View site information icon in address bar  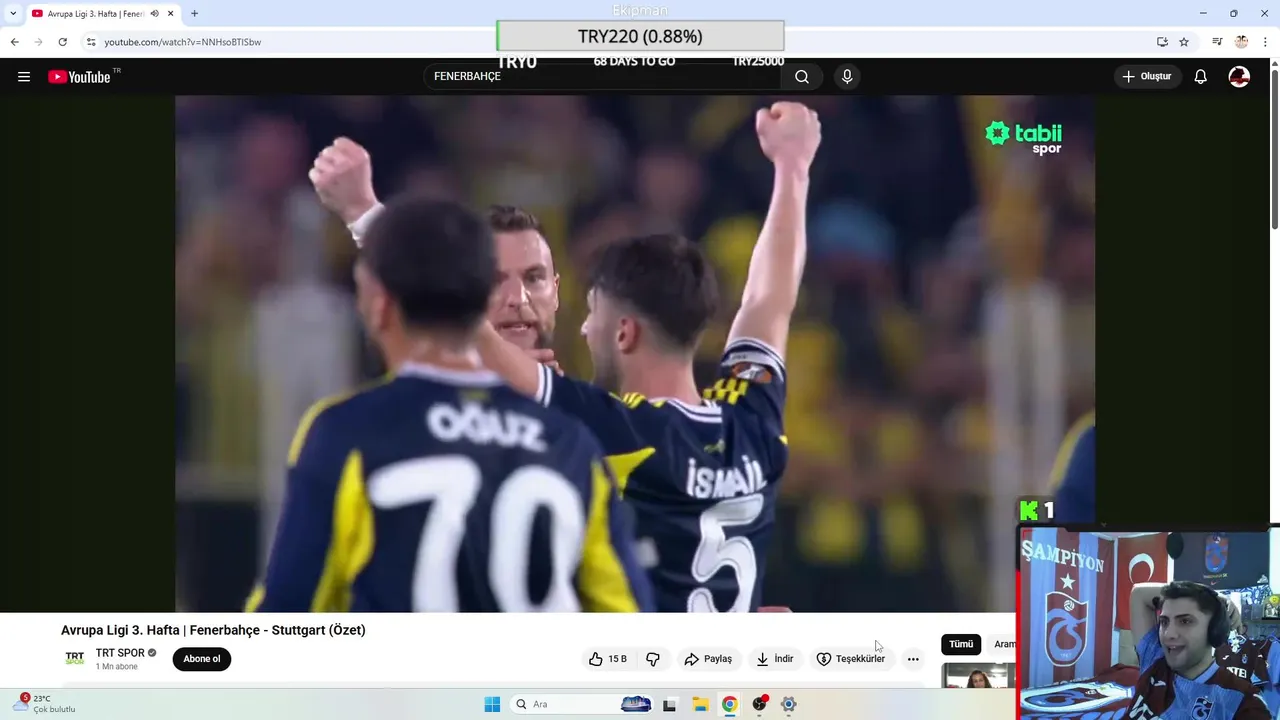pos(91,42)
